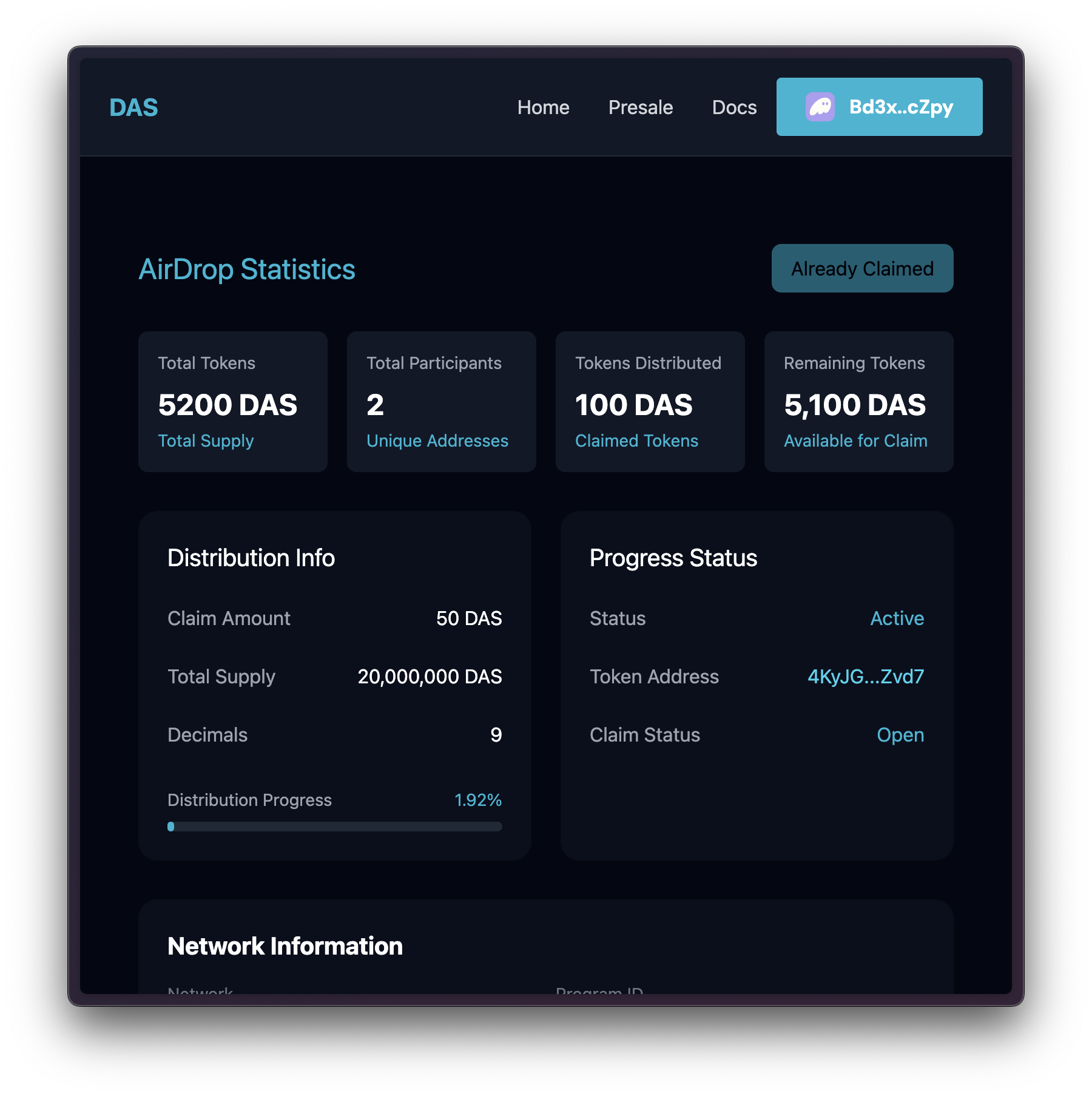Click the Tokens Distributed card
Viewport: 1092px width, 1096px height.
tap(650, 402)
